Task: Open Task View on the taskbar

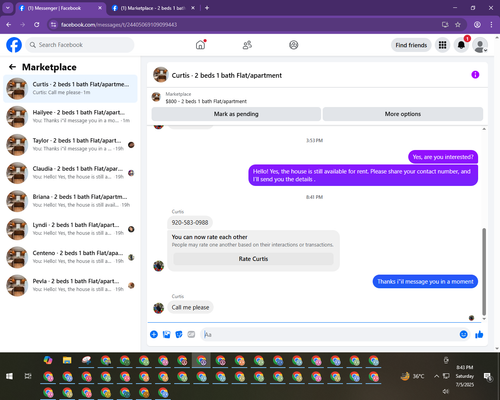Action: click(28, 376)
